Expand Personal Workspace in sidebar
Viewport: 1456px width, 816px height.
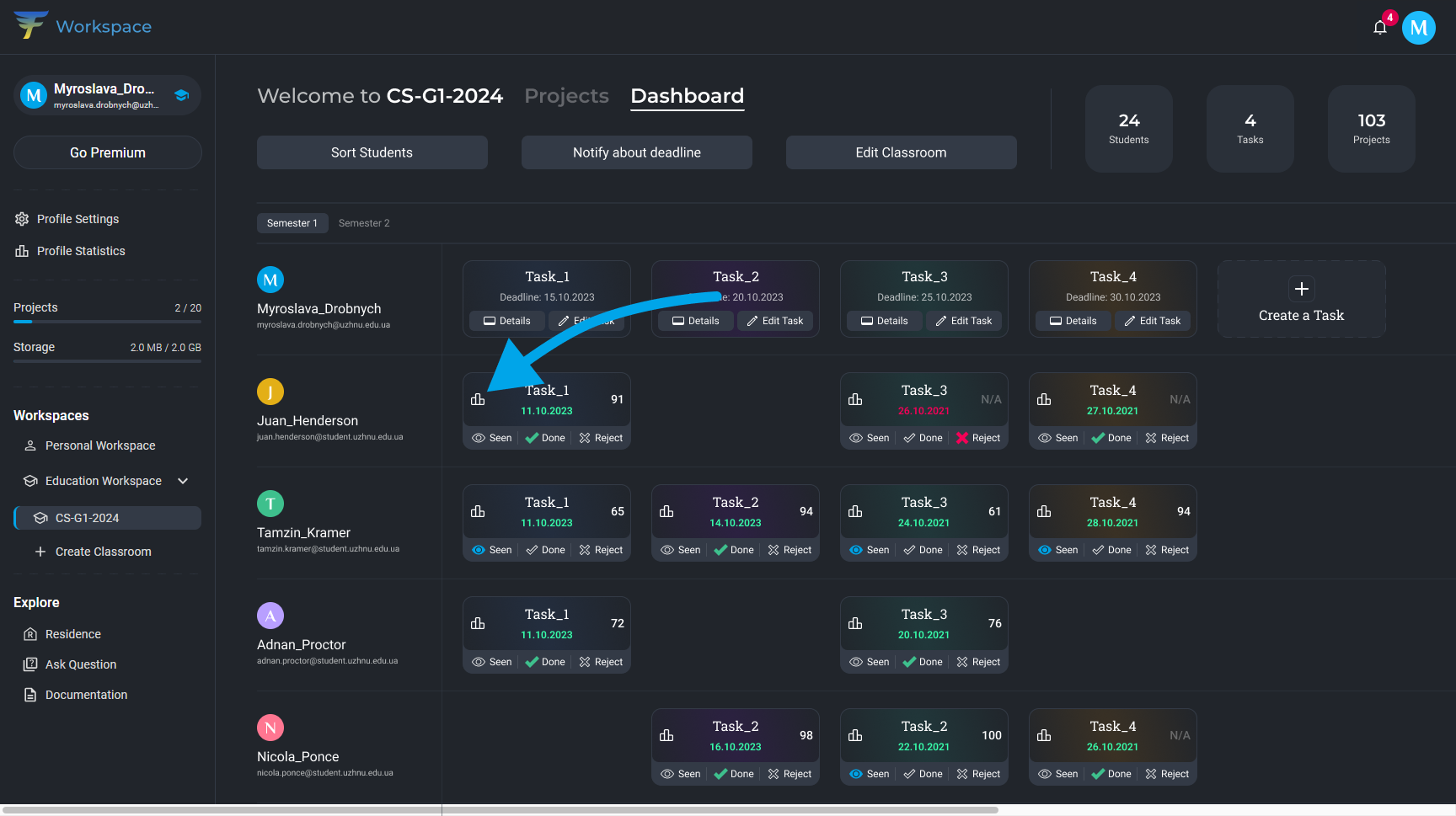pyautogui.click(x=99, y=445)
